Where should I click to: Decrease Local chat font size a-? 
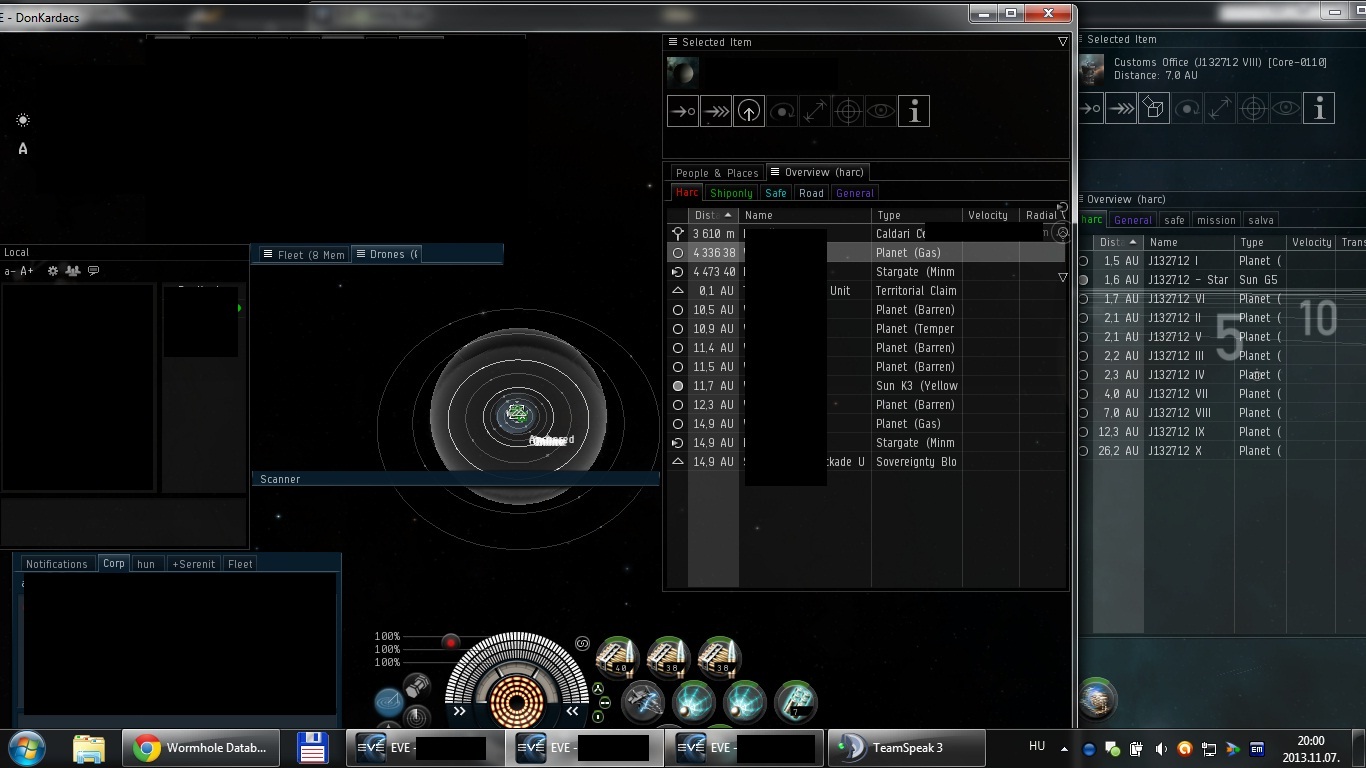point(9,271)
